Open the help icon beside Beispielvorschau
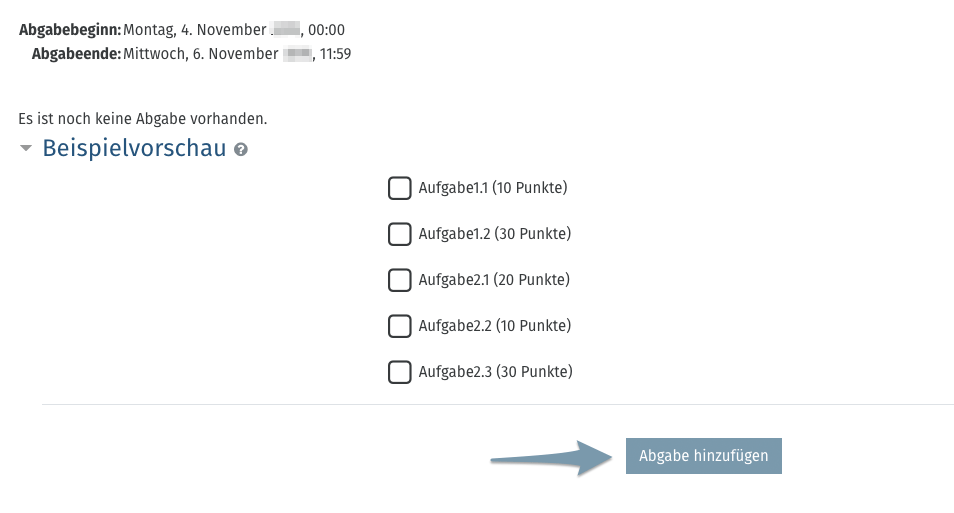This screenshot has width=954, height=513. (241, 150)
